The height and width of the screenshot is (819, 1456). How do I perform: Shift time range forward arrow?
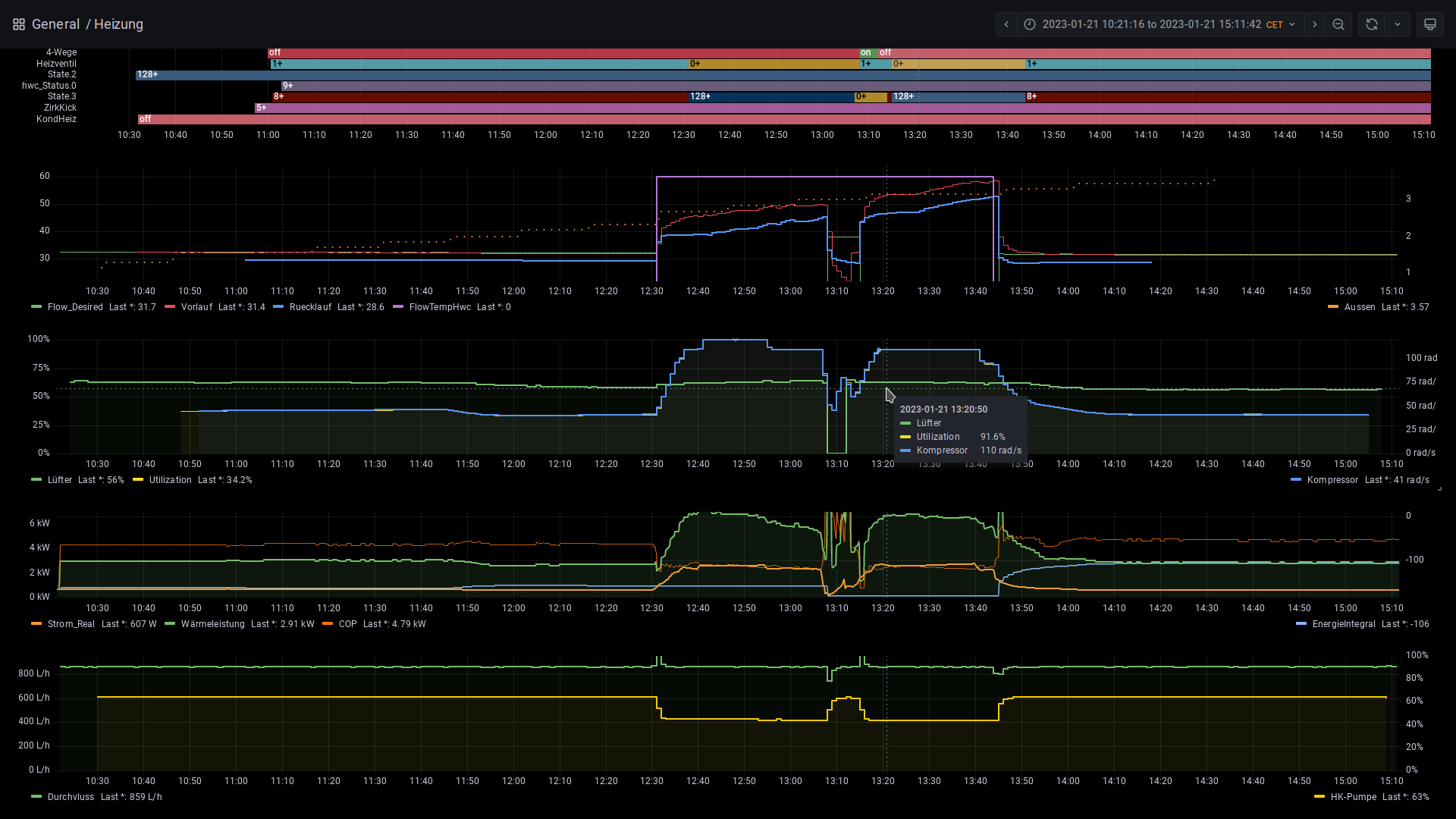(x=1315, y=24)
